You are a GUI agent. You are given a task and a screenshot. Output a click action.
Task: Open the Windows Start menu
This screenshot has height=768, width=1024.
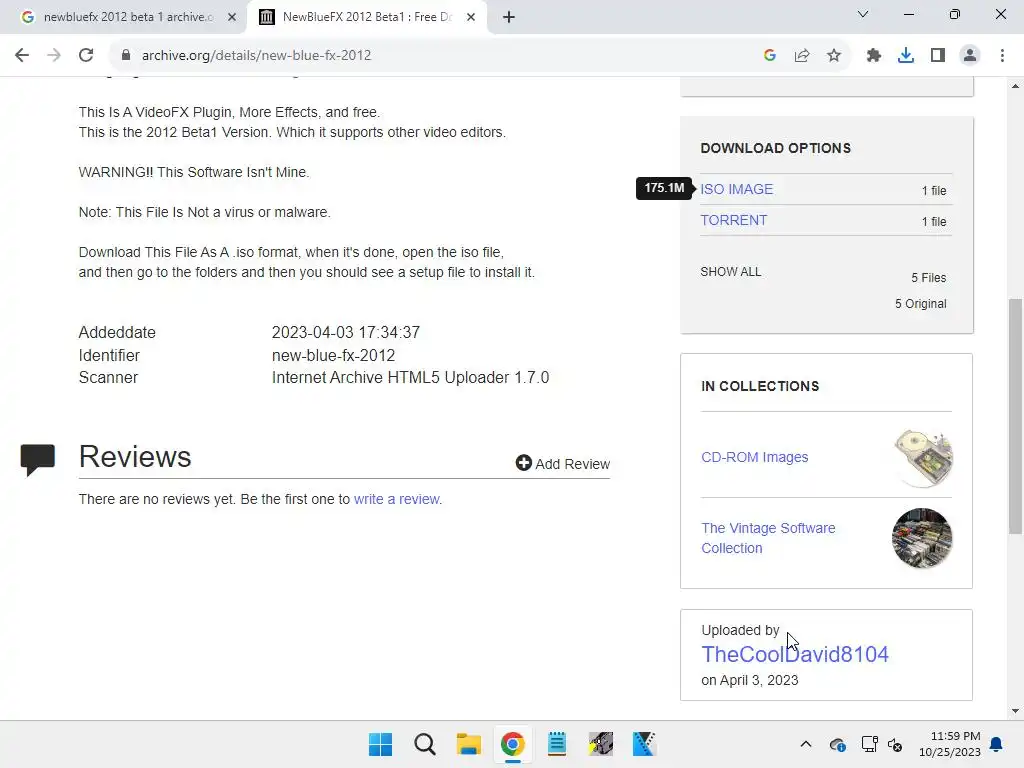coord(380,744)
